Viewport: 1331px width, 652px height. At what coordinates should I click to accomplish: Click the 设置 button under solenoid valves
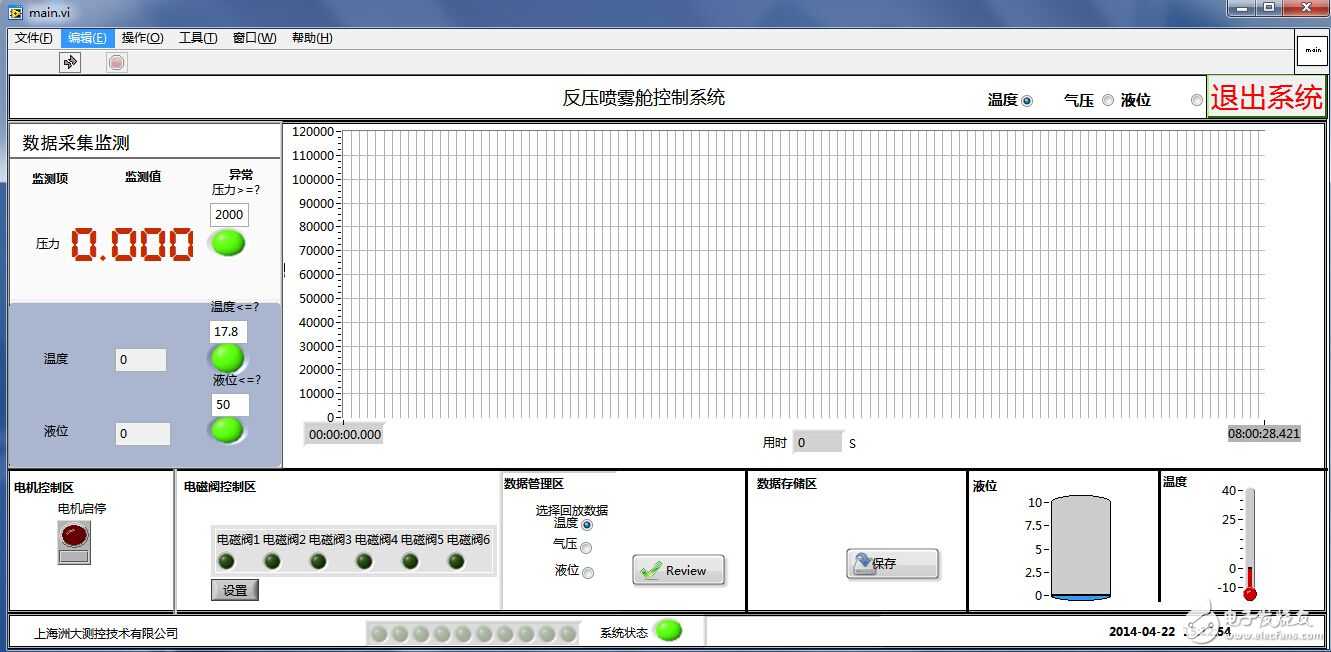click(x=235, y=590)
